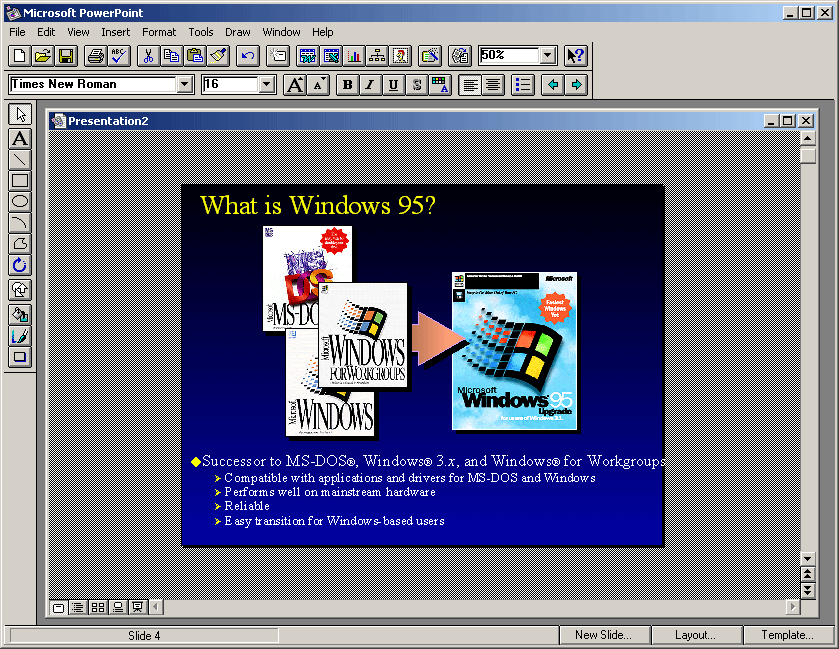Go to next slide using double-down arrow
The height and width of the screenshot is (649, 839).
pyautogui.click(x=807, y=590)
